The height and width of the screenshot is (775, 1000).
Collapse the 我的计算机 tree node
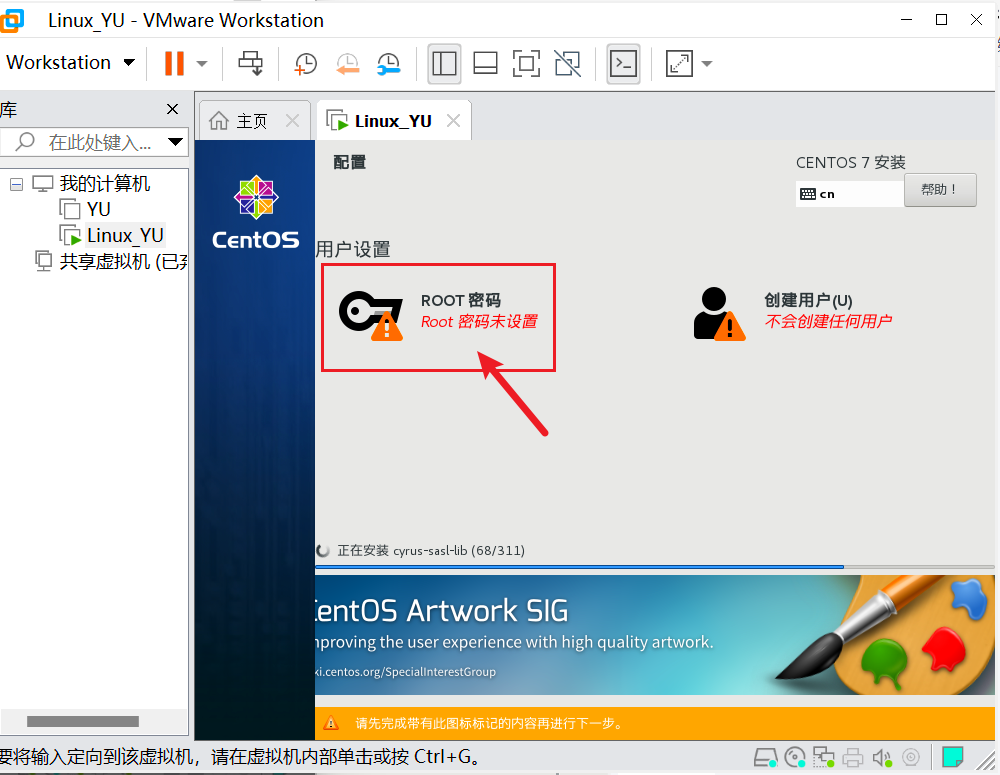click(17, 184)
